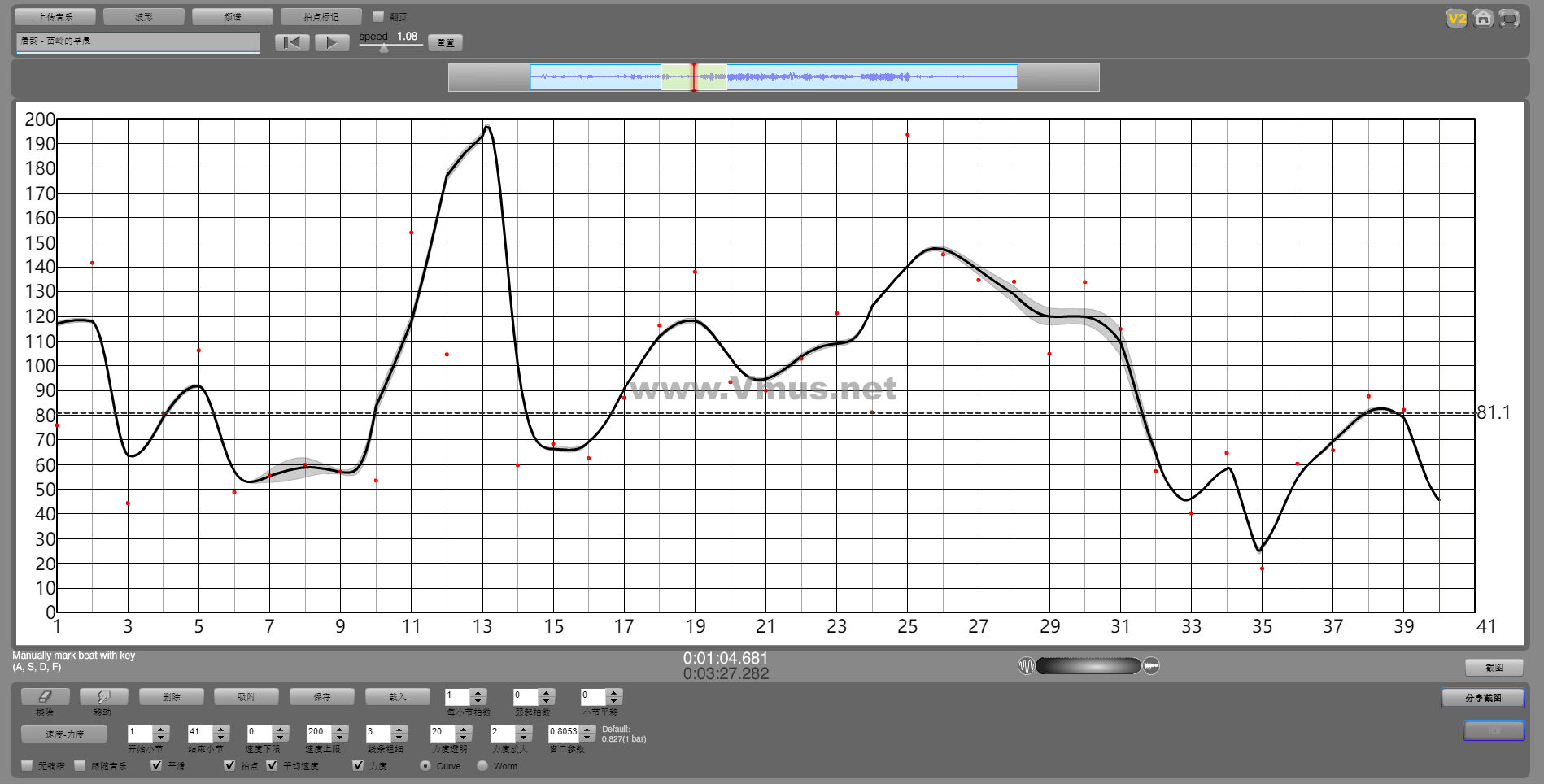Select the eraser (擦除) tool

click(x=45, y=697)
